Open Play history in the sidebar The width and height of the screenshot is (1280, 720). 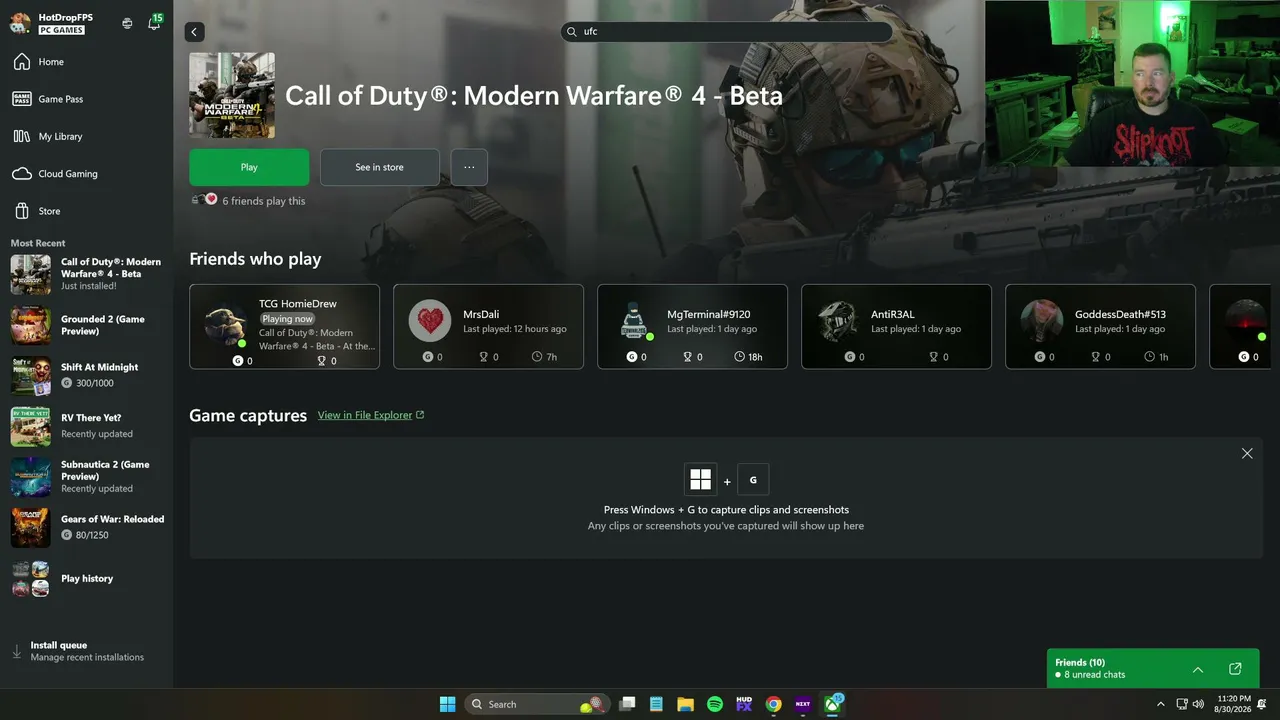86,579
